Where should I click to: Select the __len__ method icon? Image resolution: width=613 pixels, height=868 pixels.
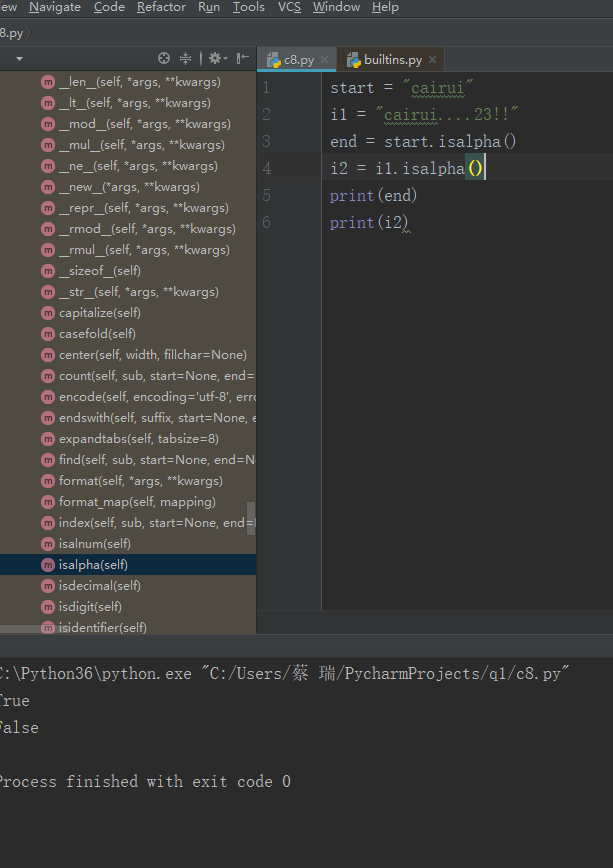[x=48, y=82]
